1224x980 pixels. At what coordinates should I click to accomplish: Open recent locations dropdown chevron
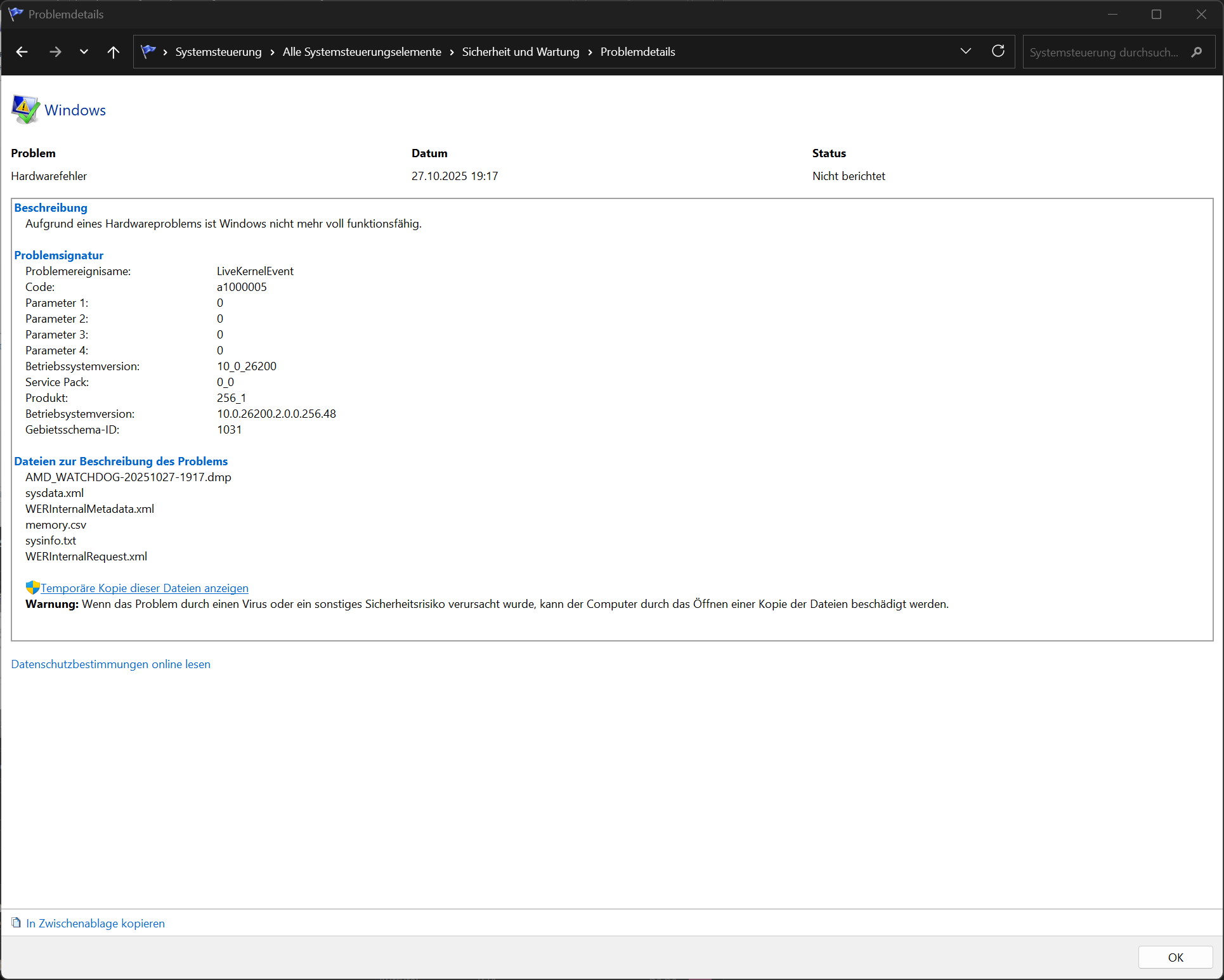(x=84, y=52)
